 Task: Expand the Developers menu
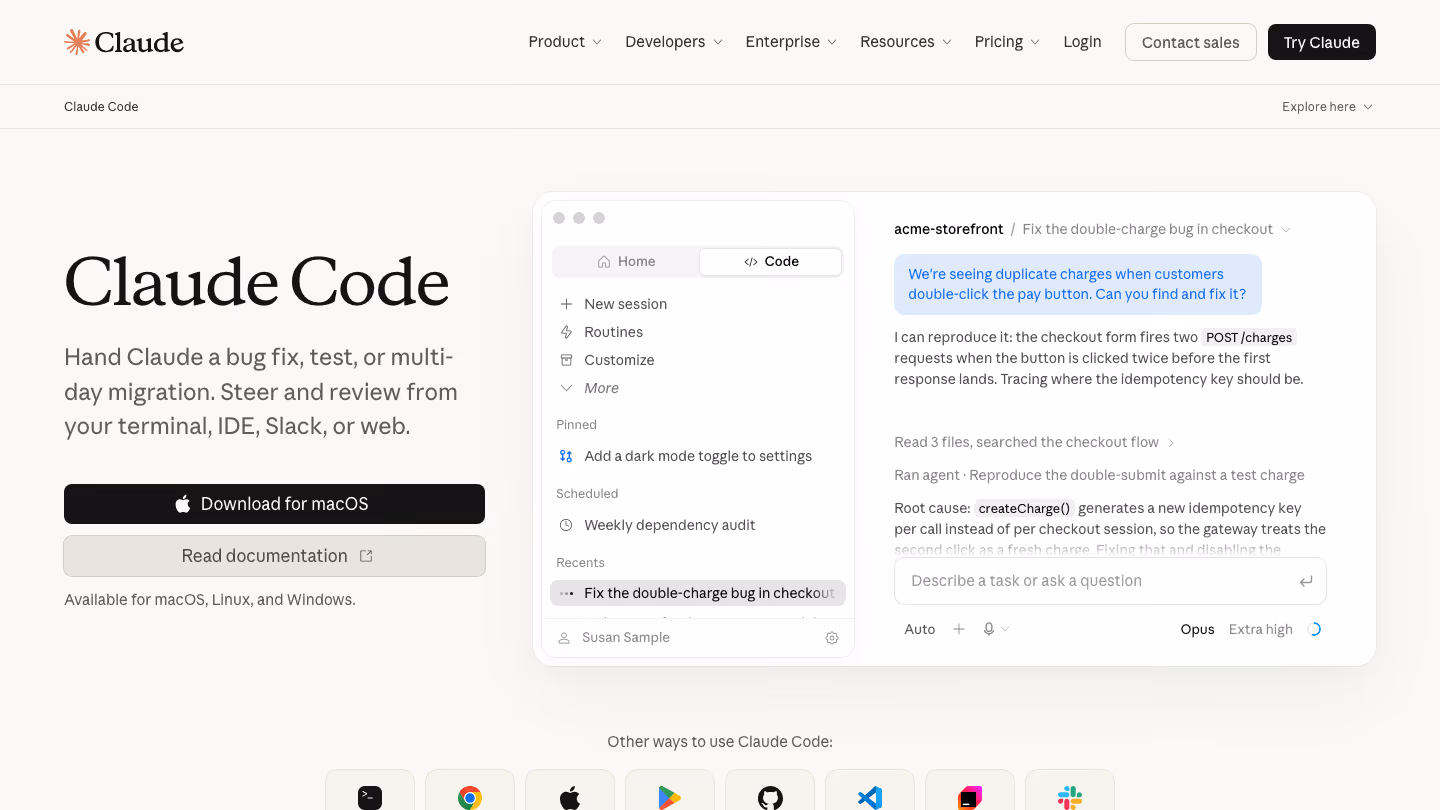[x=674, y=42]
